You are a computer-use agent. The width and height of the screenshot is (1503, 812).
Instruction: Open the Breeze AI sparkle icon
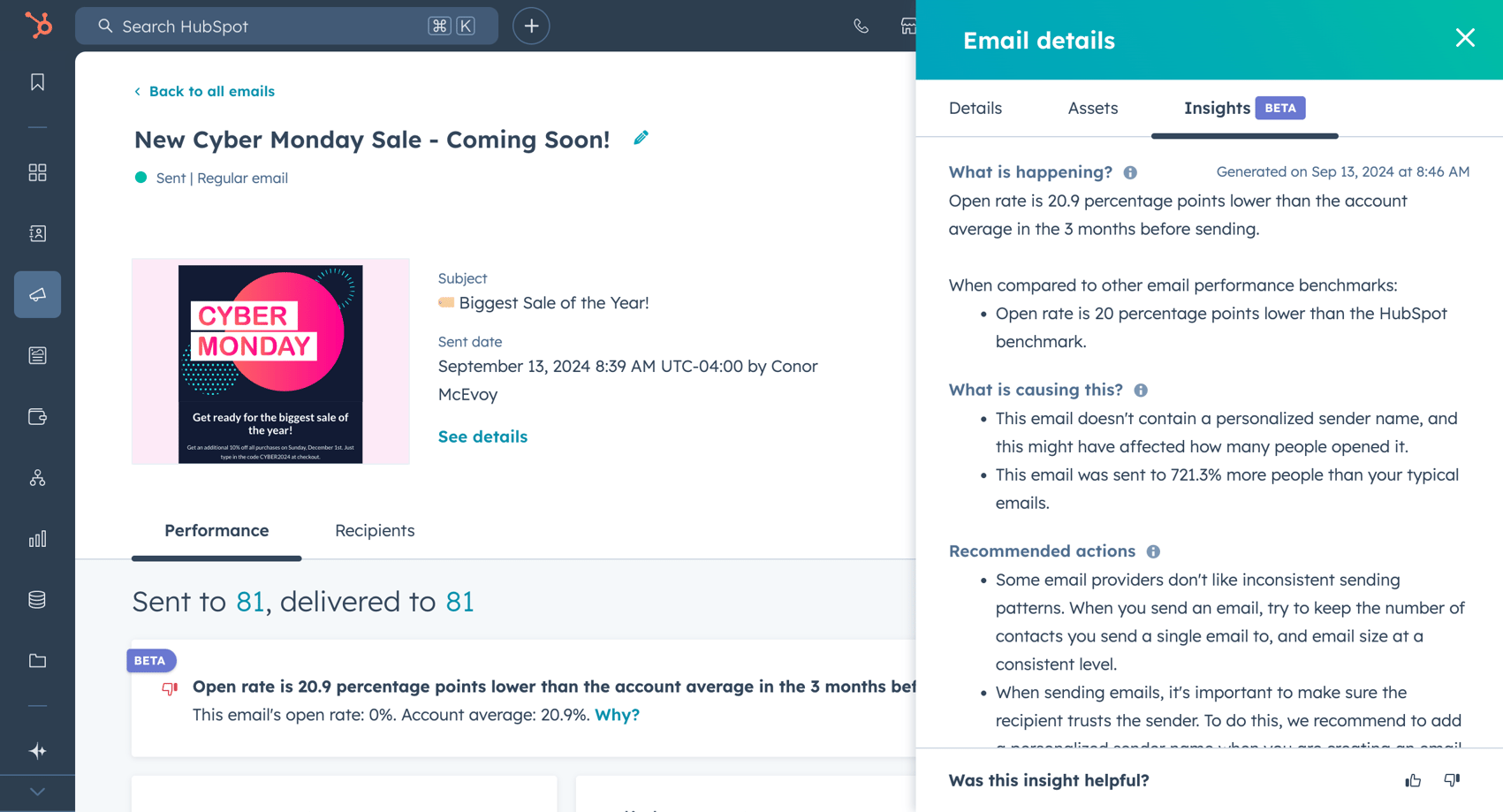pyautogui.click(x=37, y=751)
